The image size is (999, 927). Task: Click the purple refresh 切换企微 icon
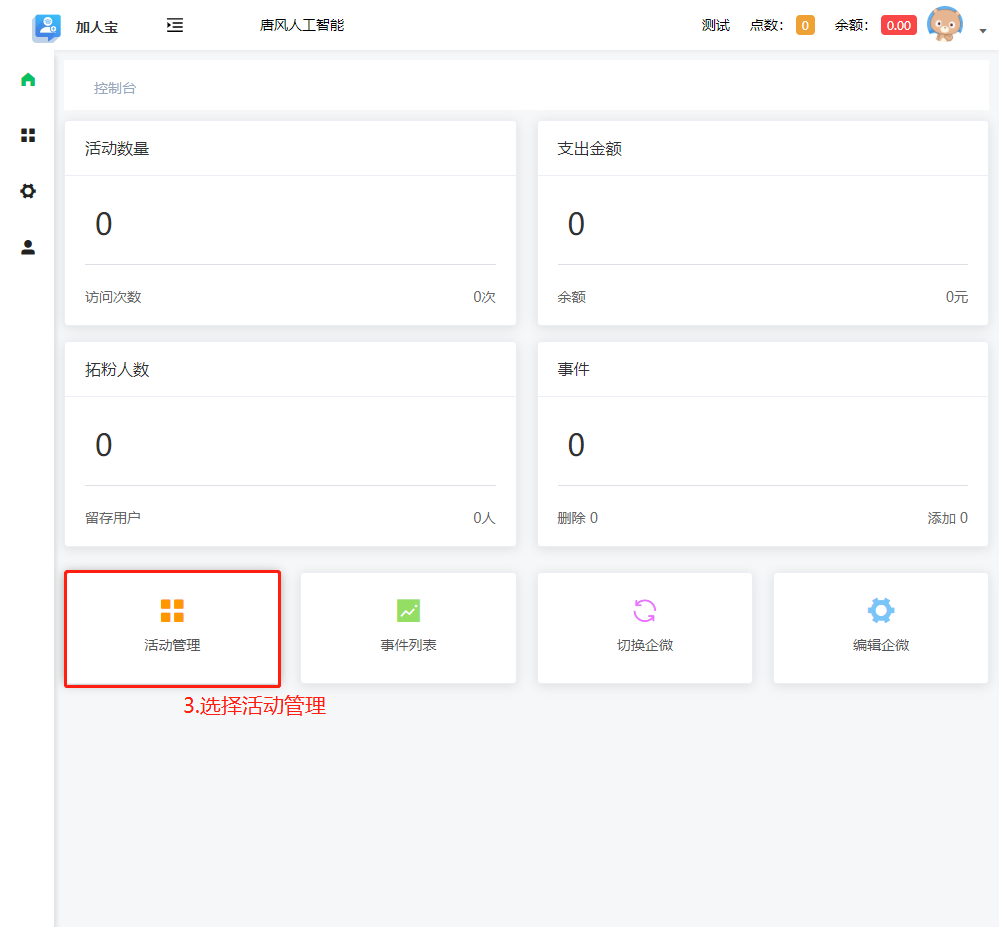[645, 610]
